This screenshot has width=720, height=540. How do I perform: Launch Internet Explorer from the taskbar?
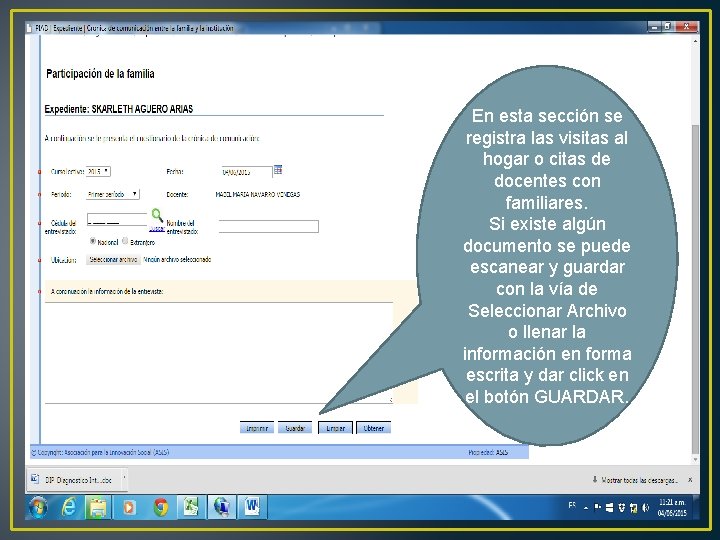(x=68, y=507)
